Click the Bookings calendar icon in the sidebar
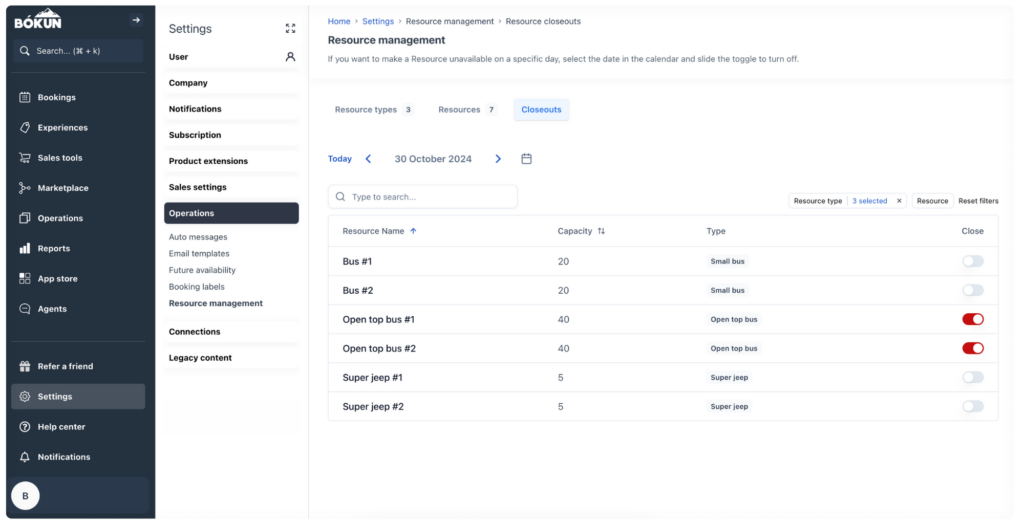The width and height of the screenshot is (1024, 524). click(x=25, y=97)
